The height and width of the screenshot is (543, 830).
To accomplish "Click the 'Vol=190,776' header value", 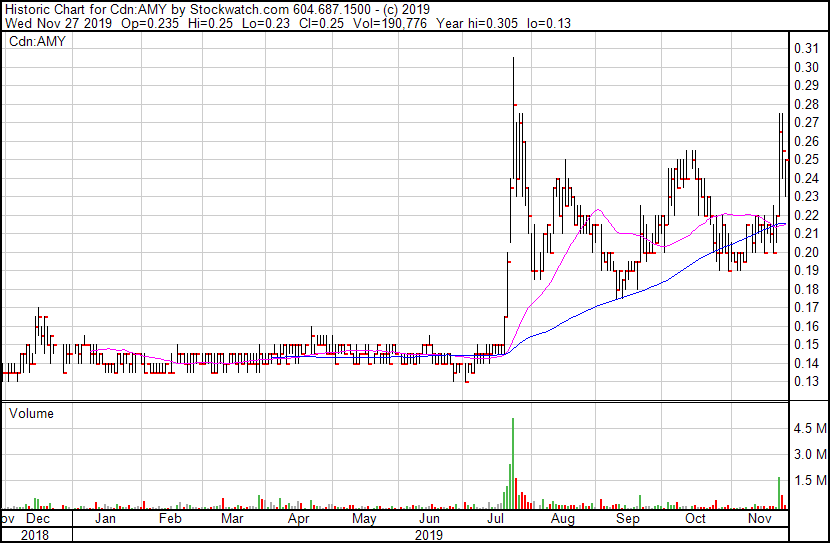I will coord(390,23).
